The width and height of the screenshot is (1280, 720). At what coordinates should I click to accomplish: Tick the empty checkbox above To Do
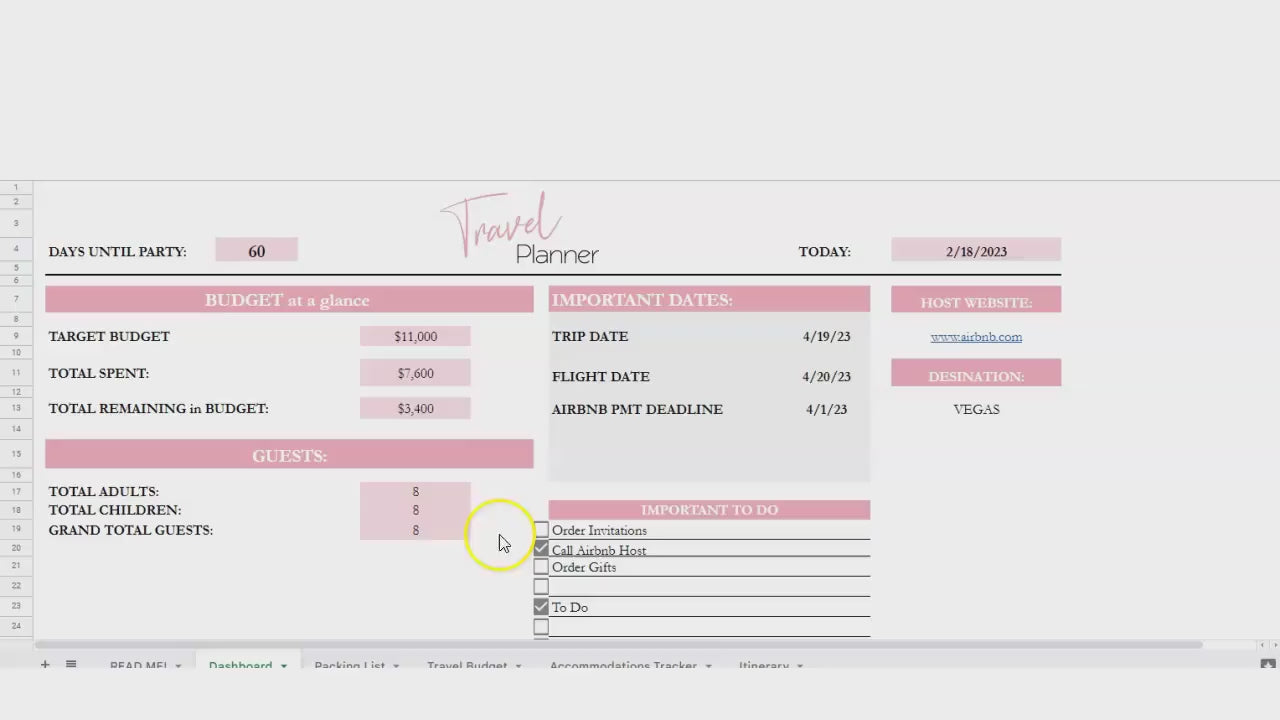pos(541,587)
